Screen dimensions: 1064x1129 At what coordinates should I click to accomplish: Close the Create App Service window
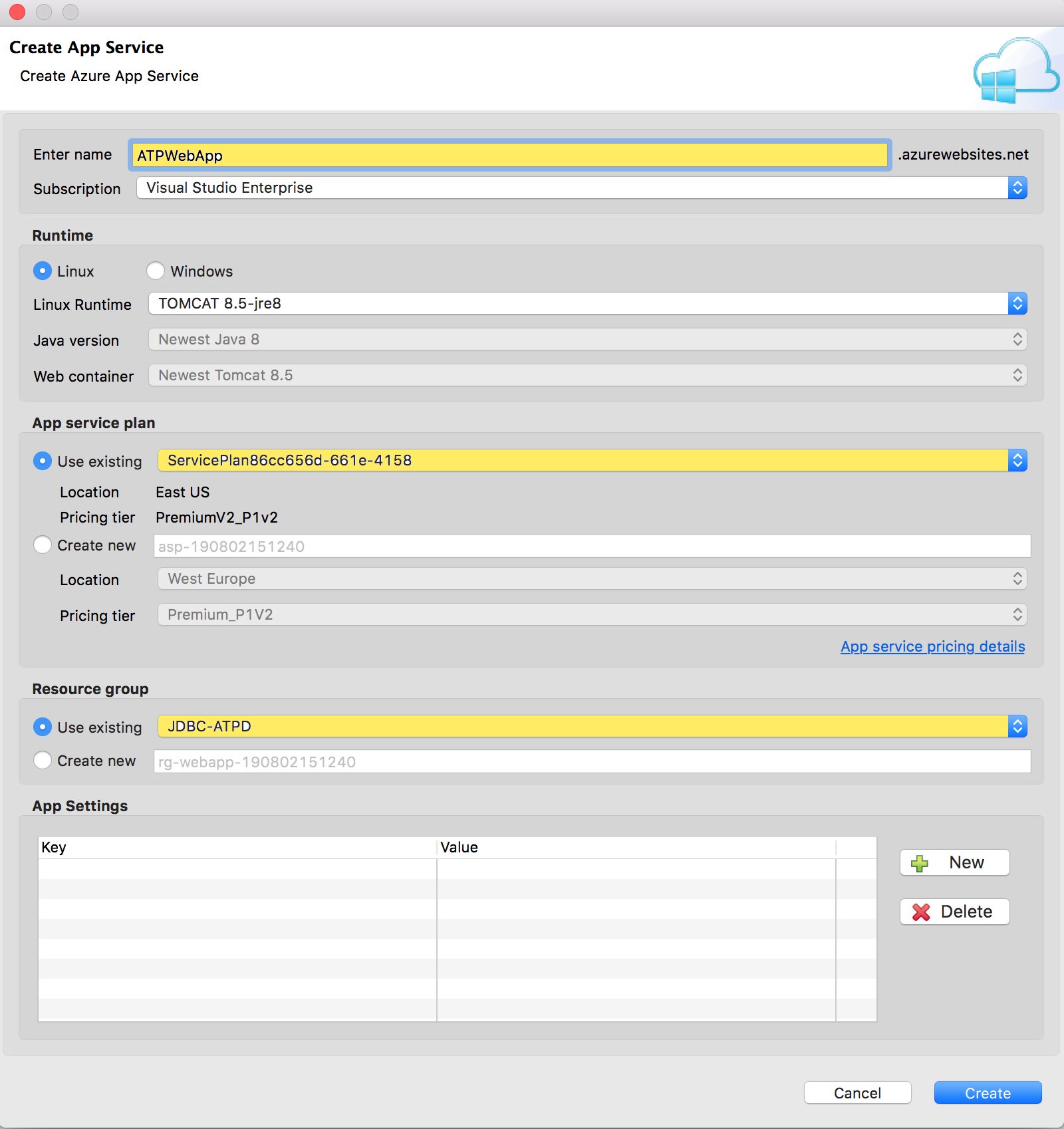tap(17, 12)
